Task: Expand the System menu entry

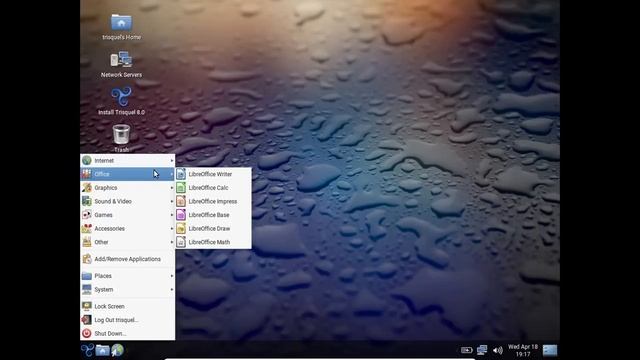Action: point(128,289)
